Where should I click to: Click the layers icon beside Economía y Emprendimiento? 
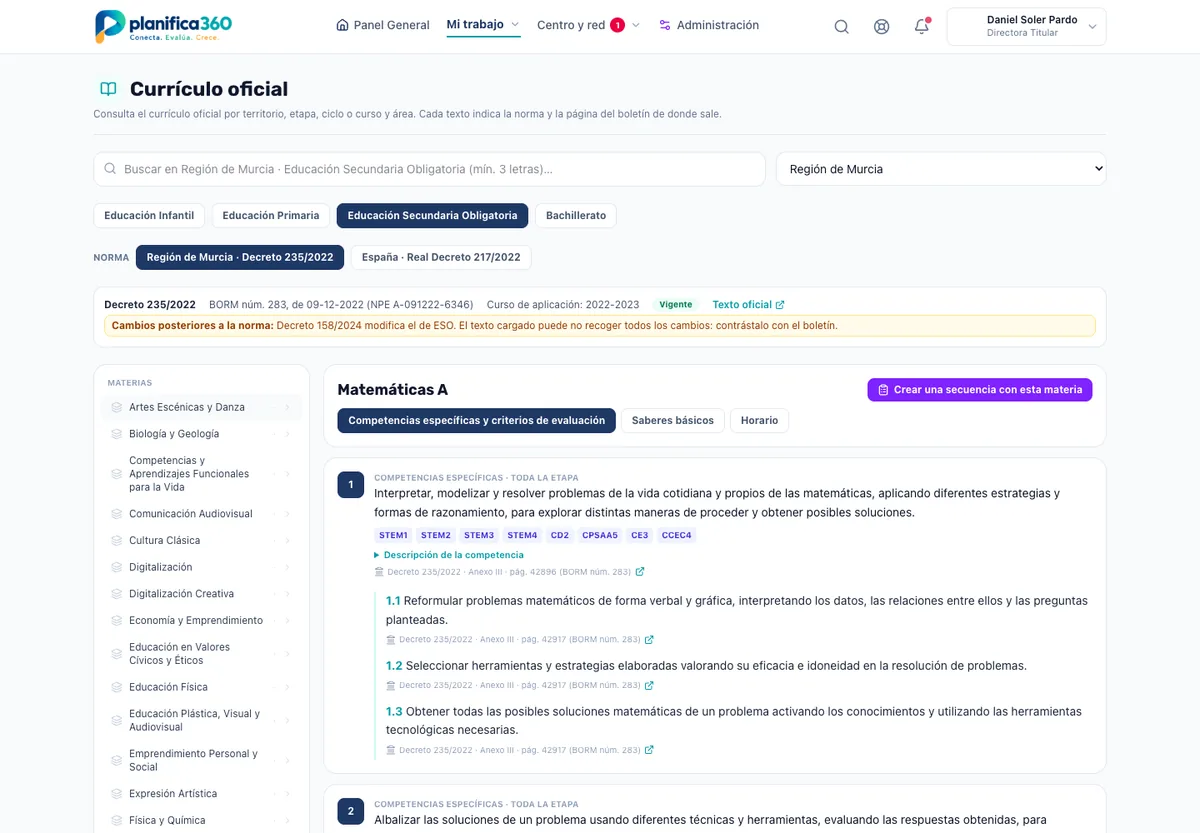tap(117, 620)
